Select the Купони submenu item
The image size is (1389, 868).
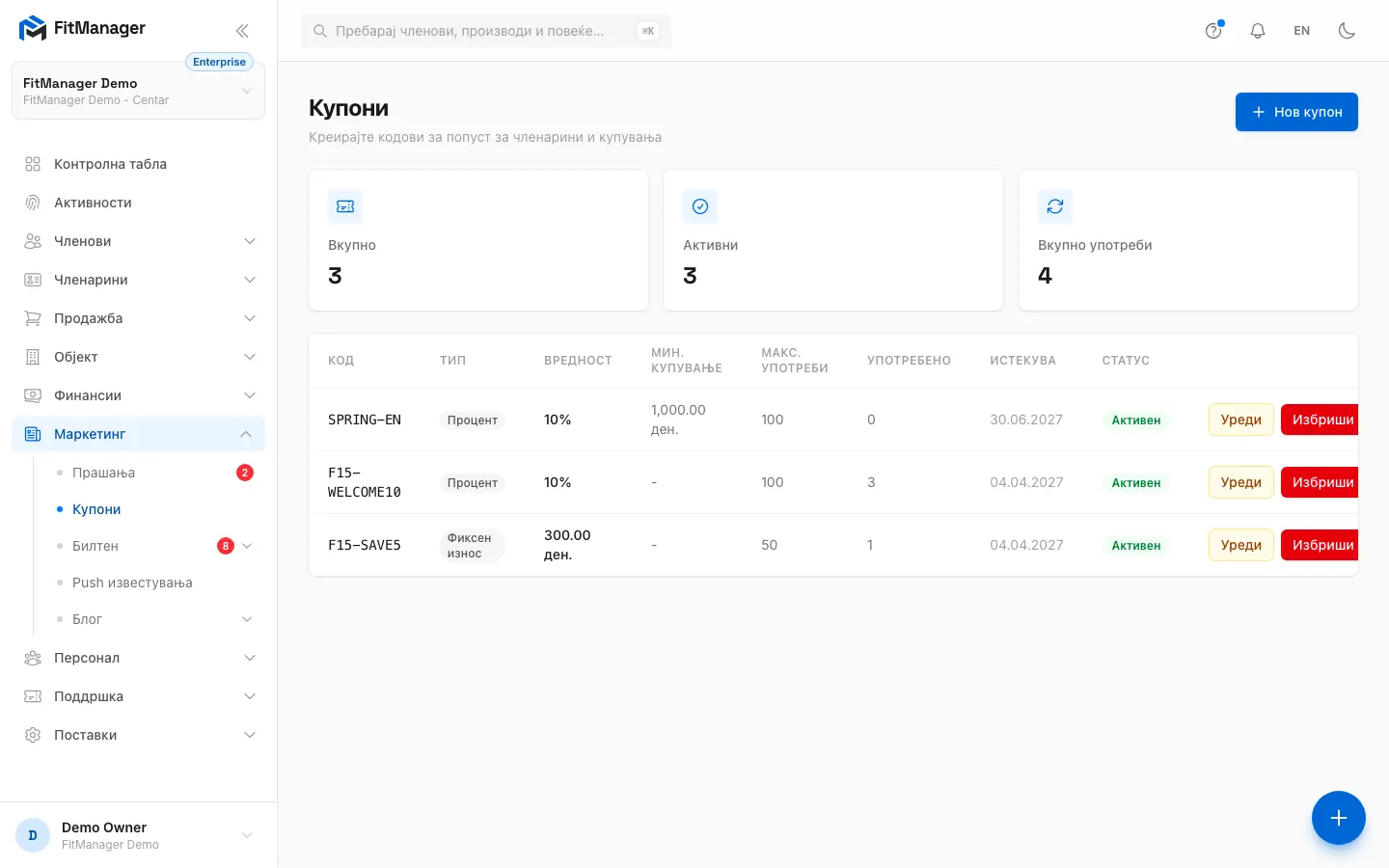[154, 509]
